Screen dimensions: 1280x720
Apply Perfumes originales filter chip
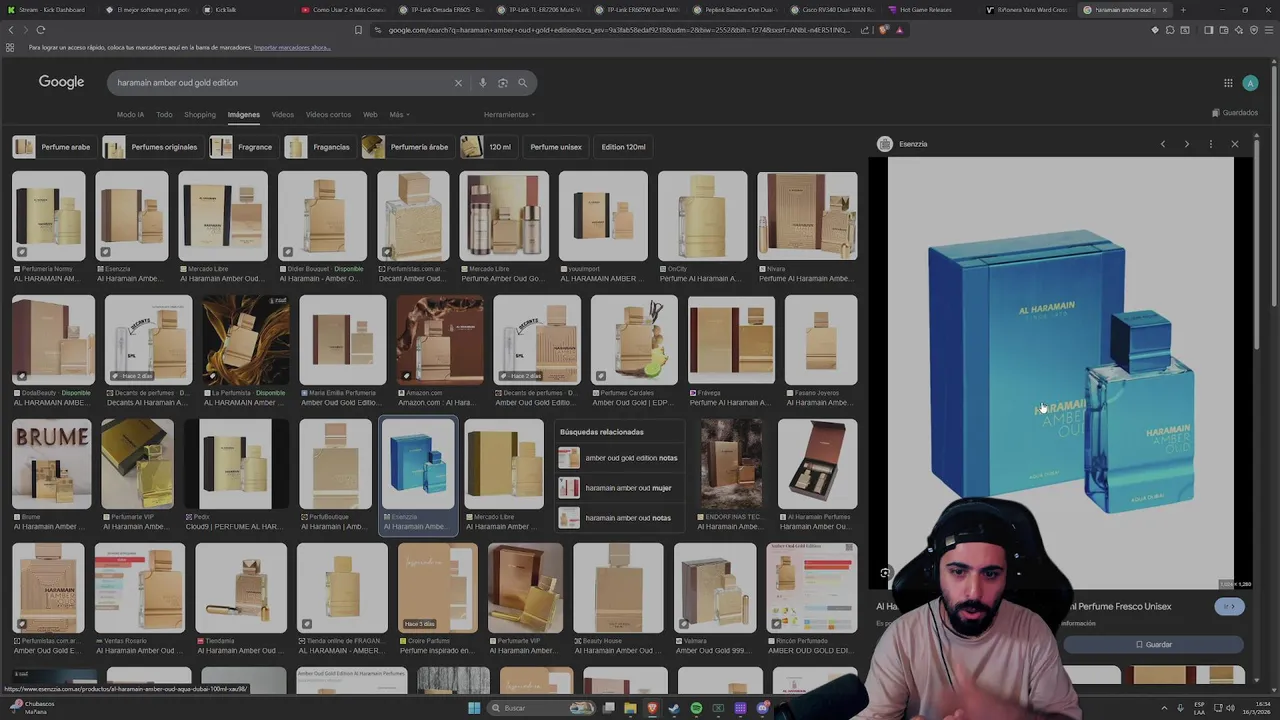[151, 147]
